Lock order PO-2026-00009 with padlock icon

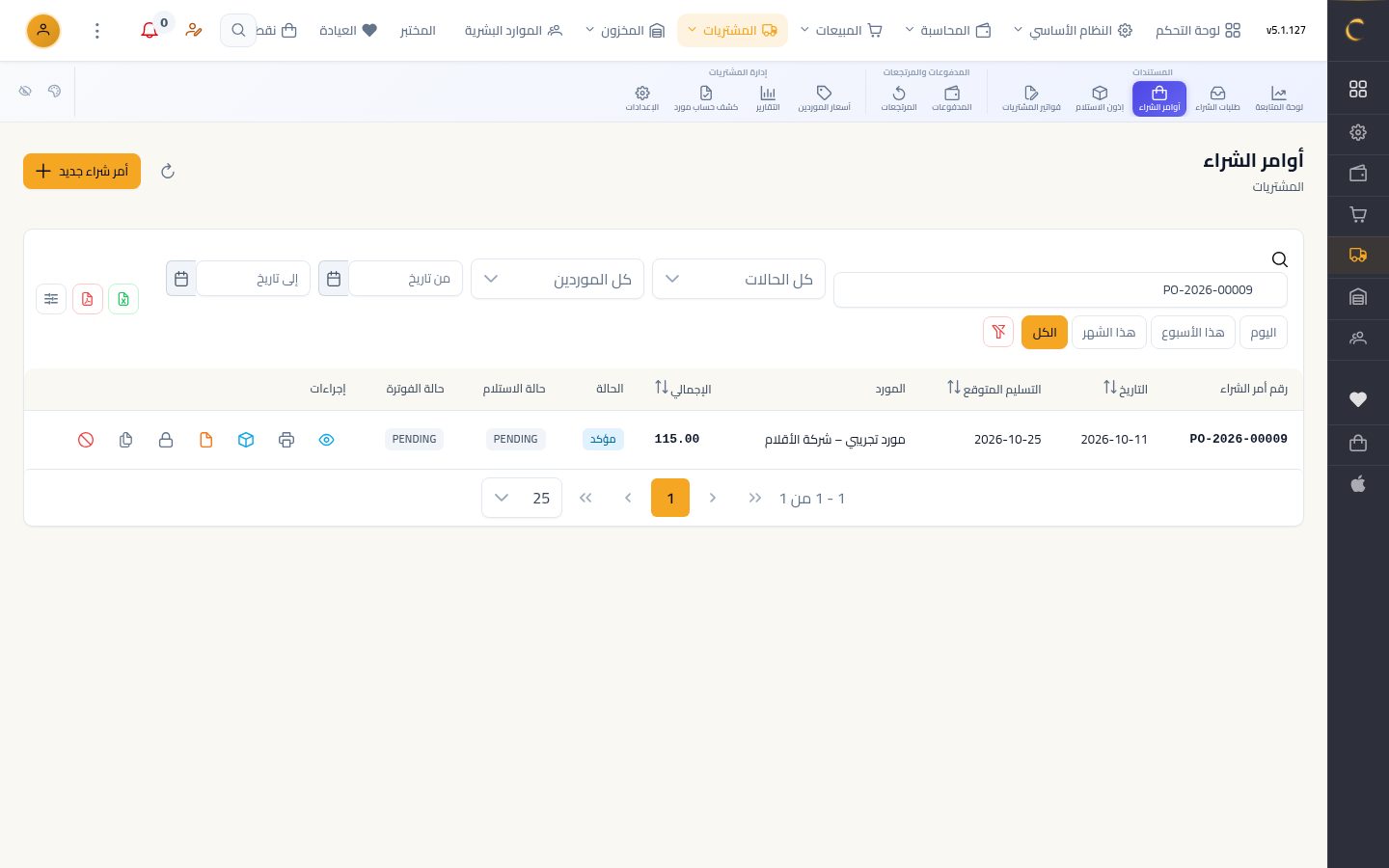coord(166,440)
